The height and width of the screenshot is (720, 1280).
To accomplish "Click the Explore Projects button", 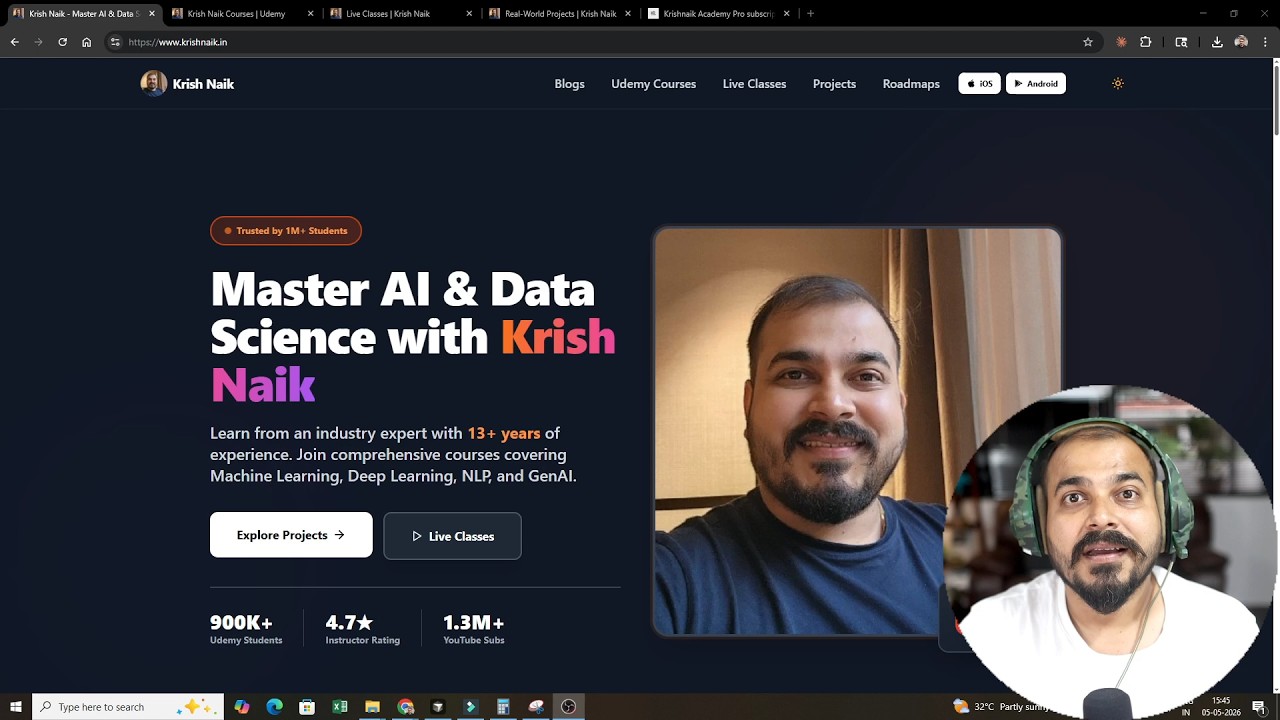I will click(291, 535).
